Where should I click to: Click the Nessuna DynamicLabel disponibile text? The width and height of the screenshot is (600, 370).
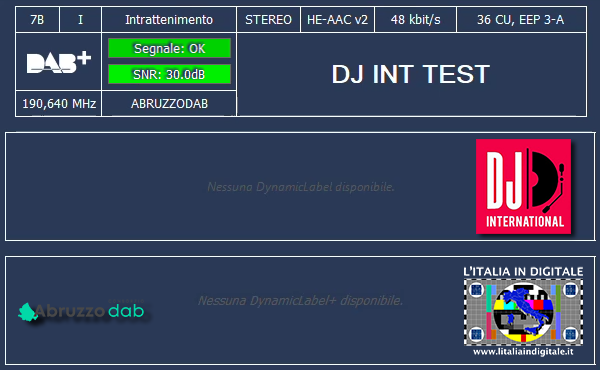300,187
